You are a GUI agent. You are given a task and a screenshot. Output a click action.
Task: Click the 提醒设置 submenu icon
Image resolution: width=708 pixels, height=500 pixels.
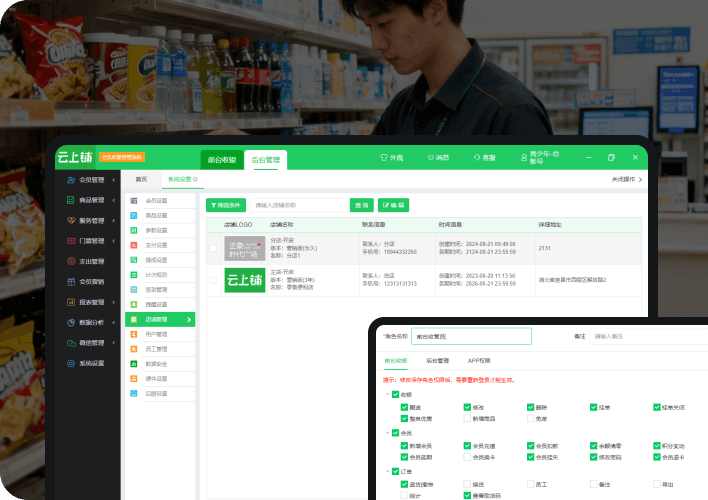click(x=134, y=304)
